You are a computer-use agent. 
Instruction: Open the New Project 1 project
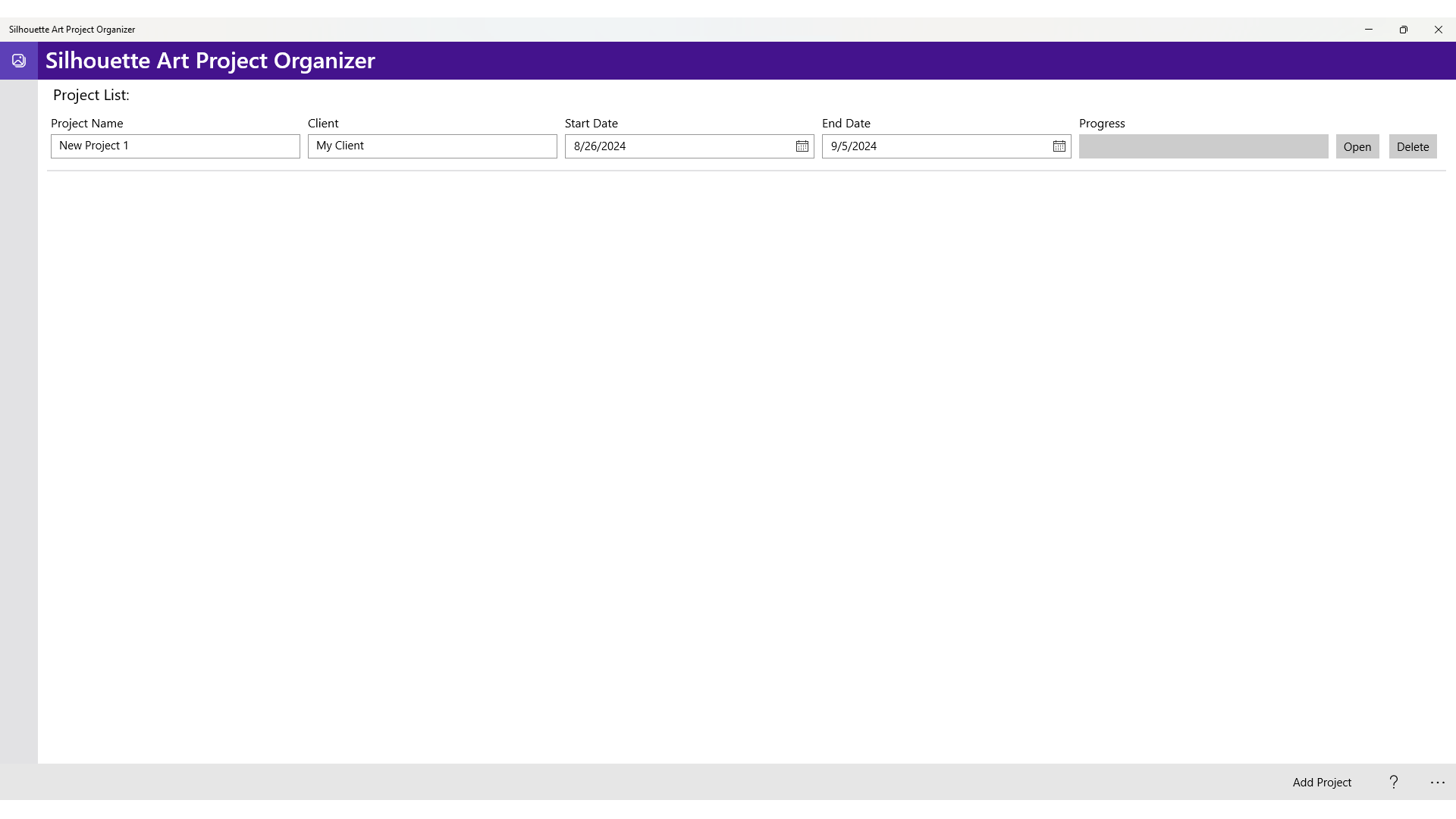tap(1357, 146)
